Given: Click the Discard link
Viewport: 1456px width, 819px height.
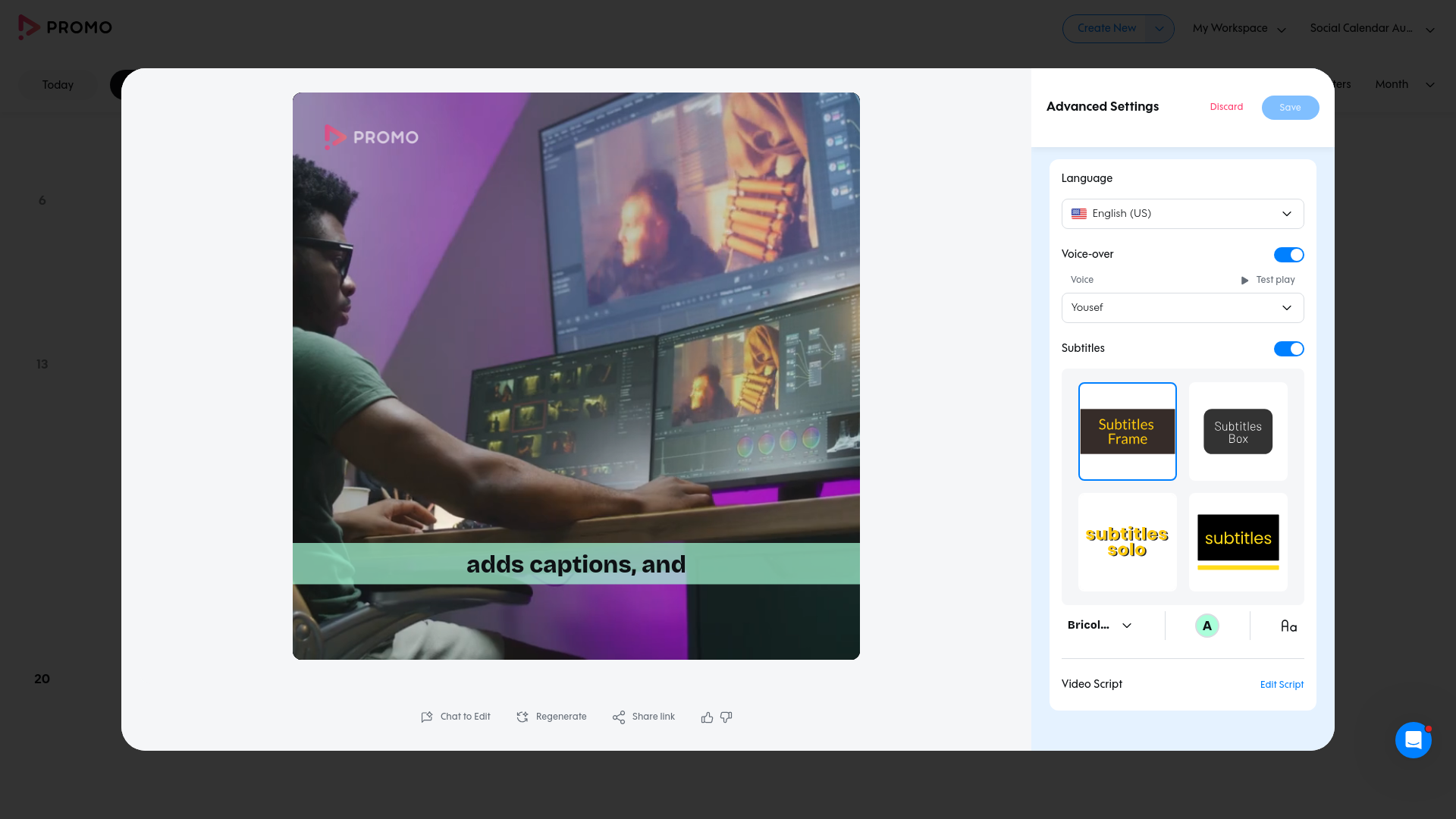Looking at the screenshot, I should (1226, 107).
